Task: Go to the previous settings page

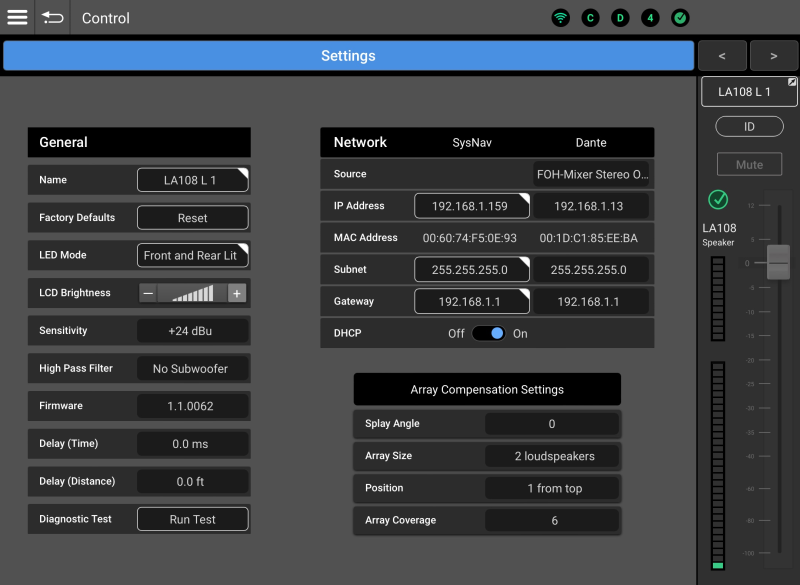Action: (720, 56)
